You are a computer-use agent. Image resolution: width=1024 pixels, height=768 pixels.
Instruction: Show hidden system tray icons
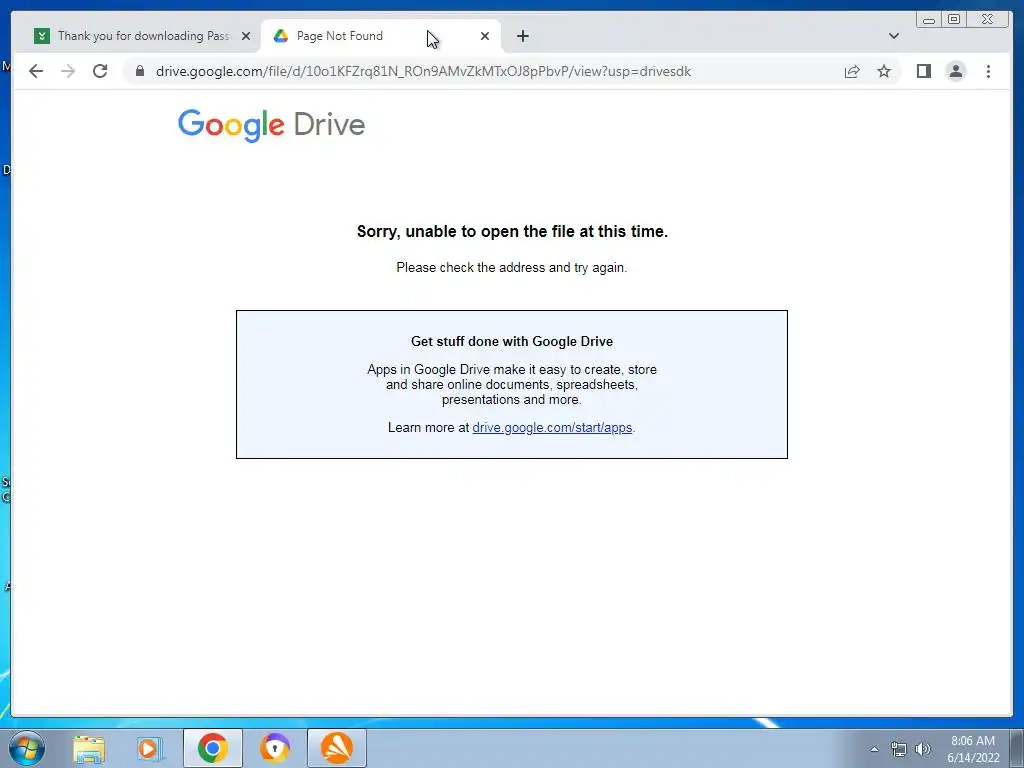[x=874, y=749]
